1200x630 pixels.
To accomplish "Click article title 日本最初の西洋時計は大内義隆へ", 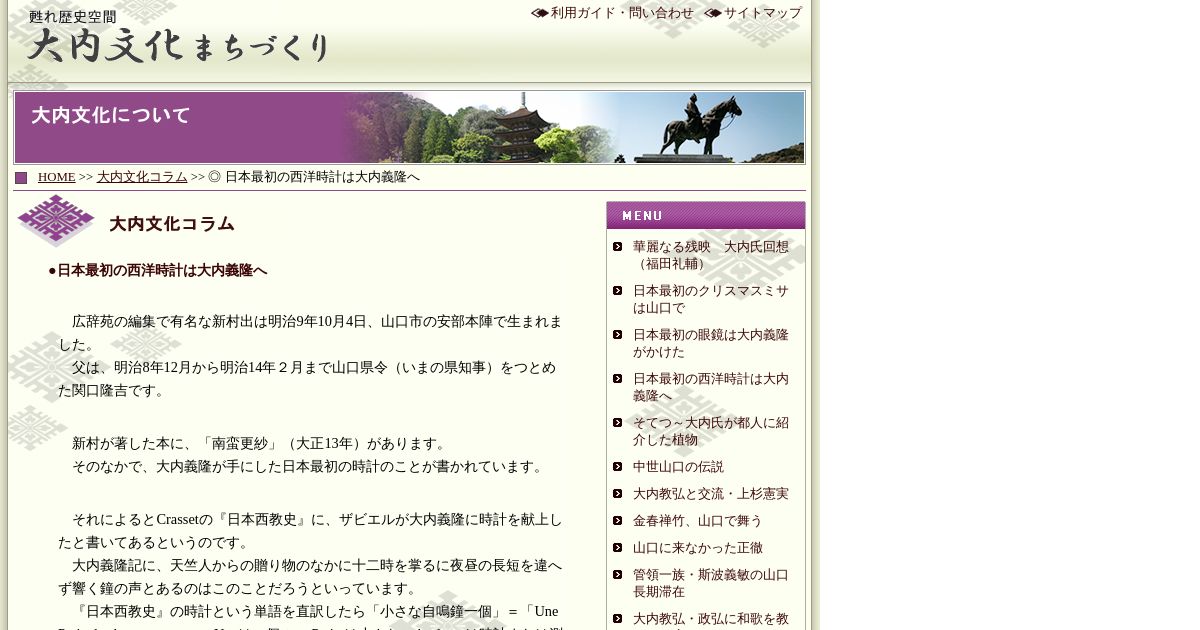I will 162,270.
